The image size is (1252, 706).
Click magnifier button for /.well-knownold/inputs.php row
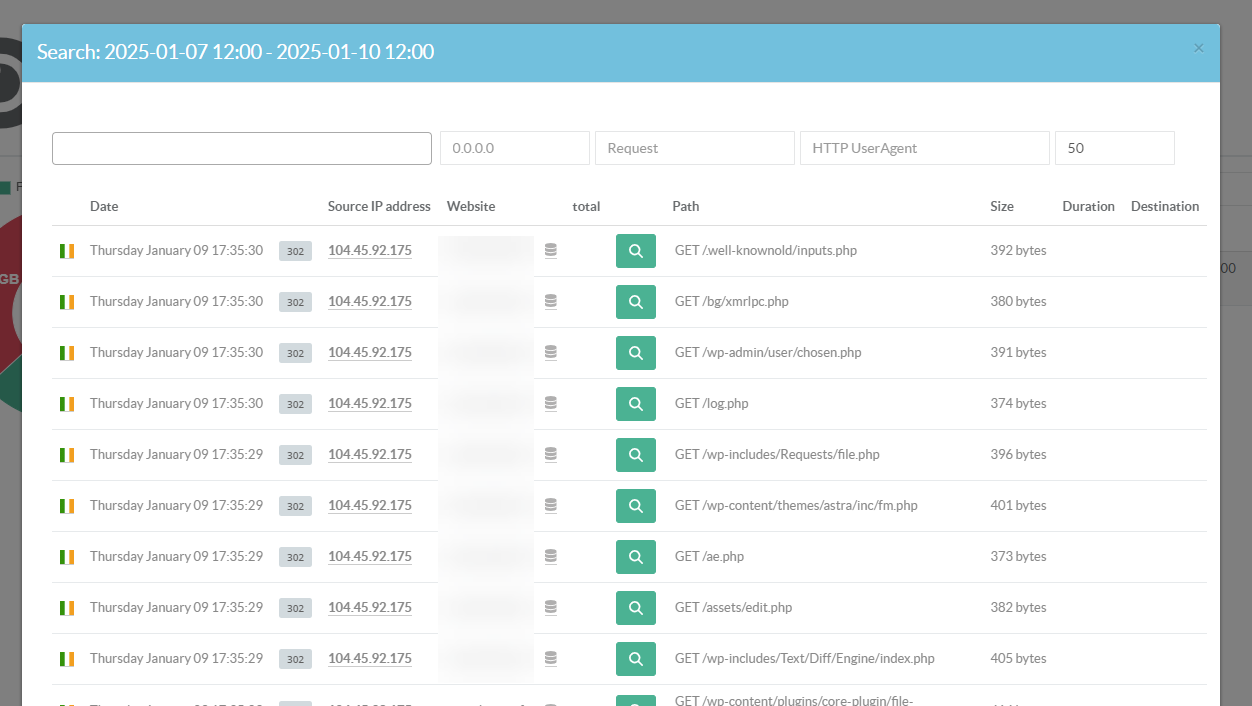pyautogui.click(x=635, y=251)
